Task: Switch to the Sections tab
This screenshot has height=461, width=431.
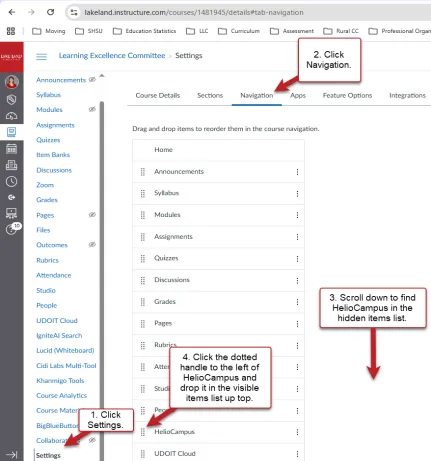Action: coord(210,96)
